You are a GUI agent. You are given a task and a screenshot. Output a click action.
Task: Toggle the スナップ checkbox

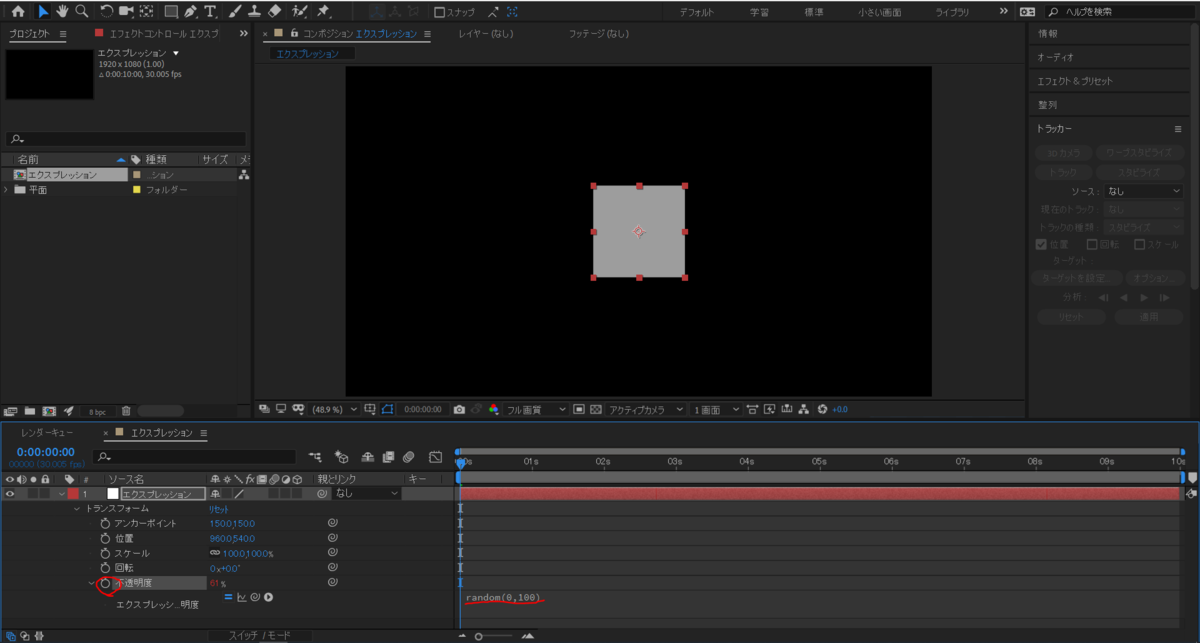439,13
